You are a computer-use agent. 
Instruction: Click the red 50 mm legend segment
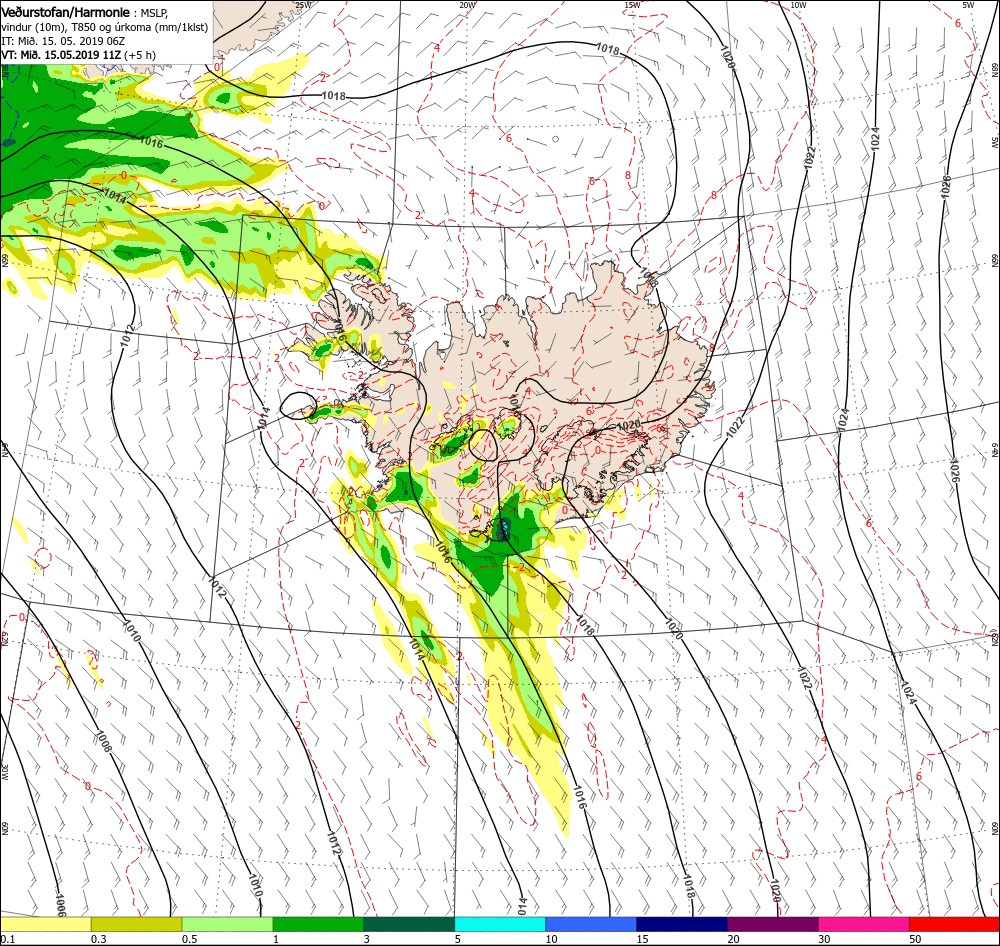click(955, 924)
